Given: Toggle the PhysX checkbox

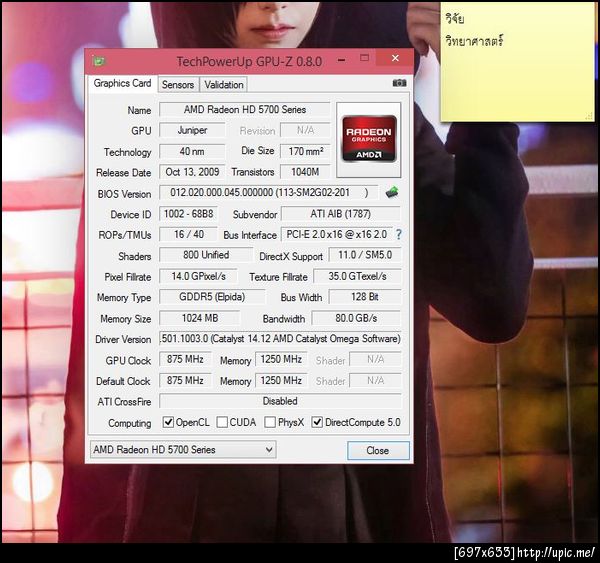Looking at the screenshot, I should [270, 422].
